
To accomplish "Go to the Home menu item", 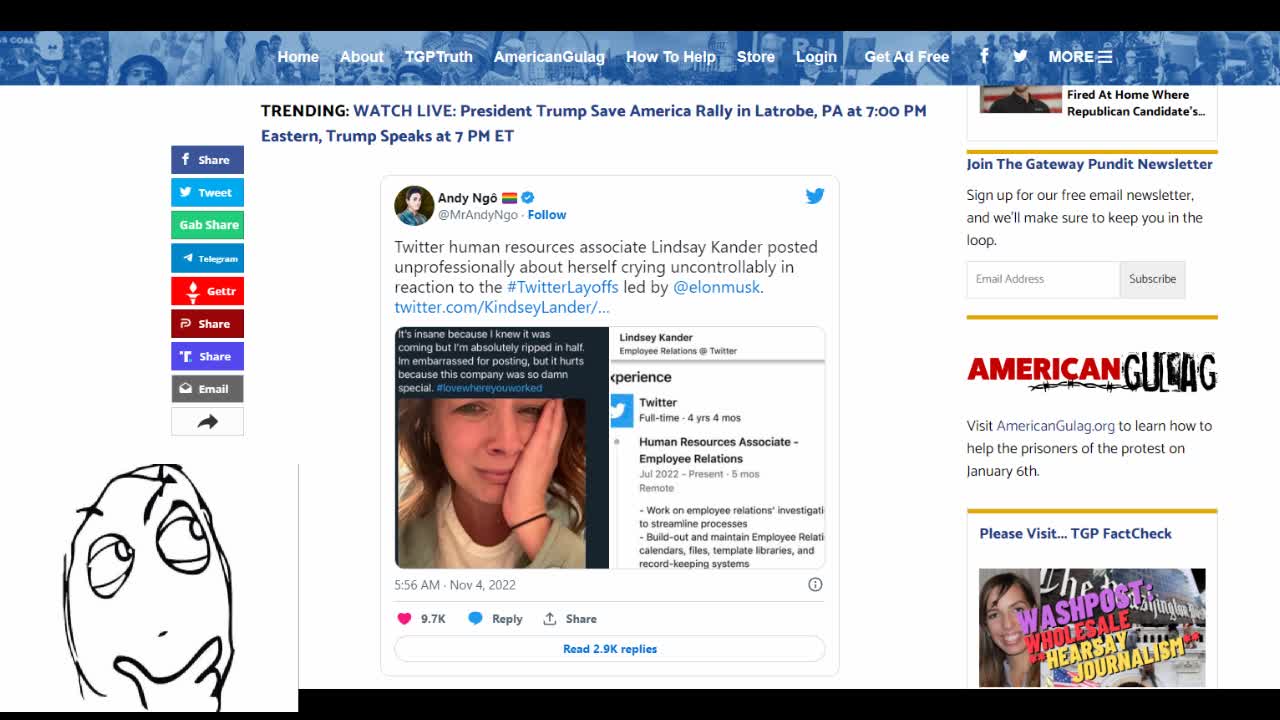I will (298, 57).
